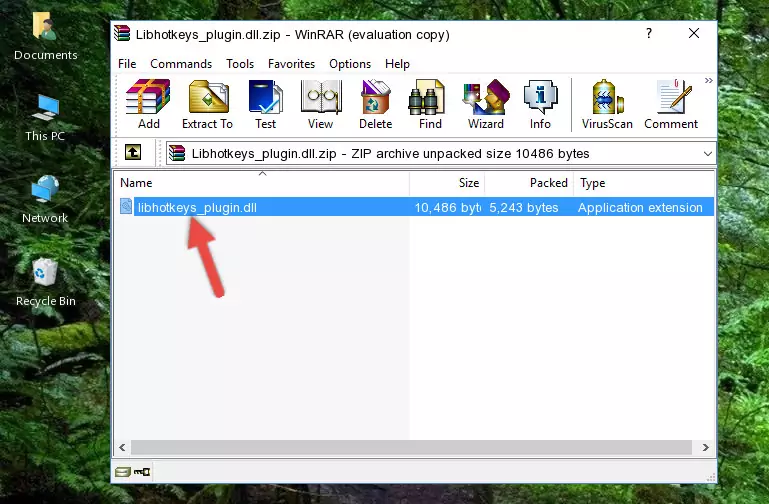Click the Extract To toolbar icon

[207, 104]
